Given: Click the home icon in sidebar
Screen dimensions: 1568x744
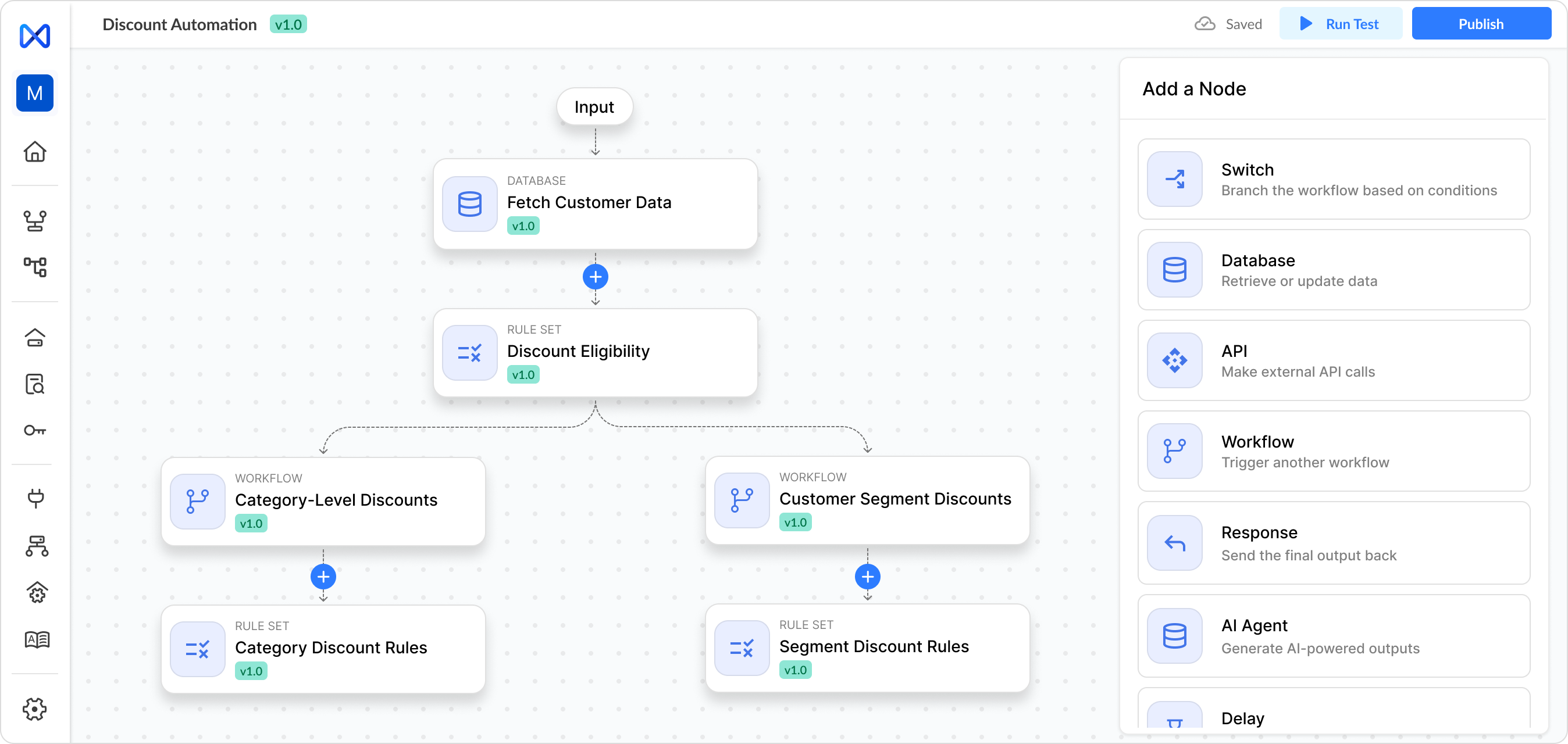Looking at the screenshot, I should pos(35,152).
